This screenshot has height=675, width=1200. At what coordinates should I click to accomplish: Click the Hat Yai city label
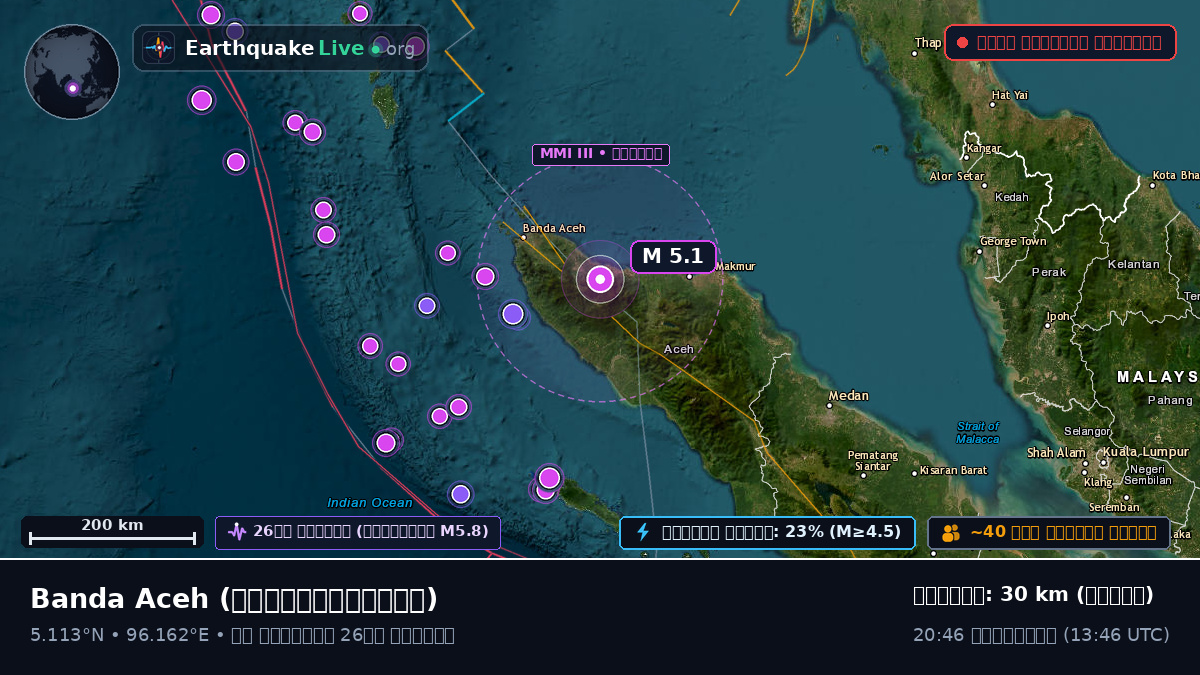1010,95
